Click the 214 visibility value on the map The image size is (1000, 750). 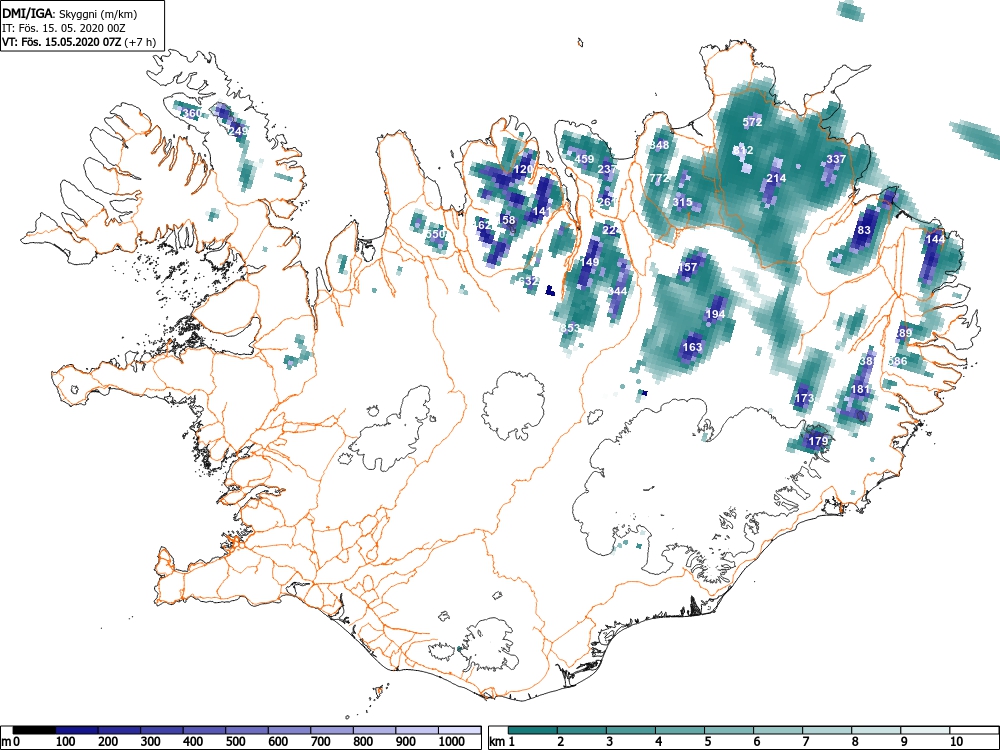pyautogui.click(x=776, y=179)
